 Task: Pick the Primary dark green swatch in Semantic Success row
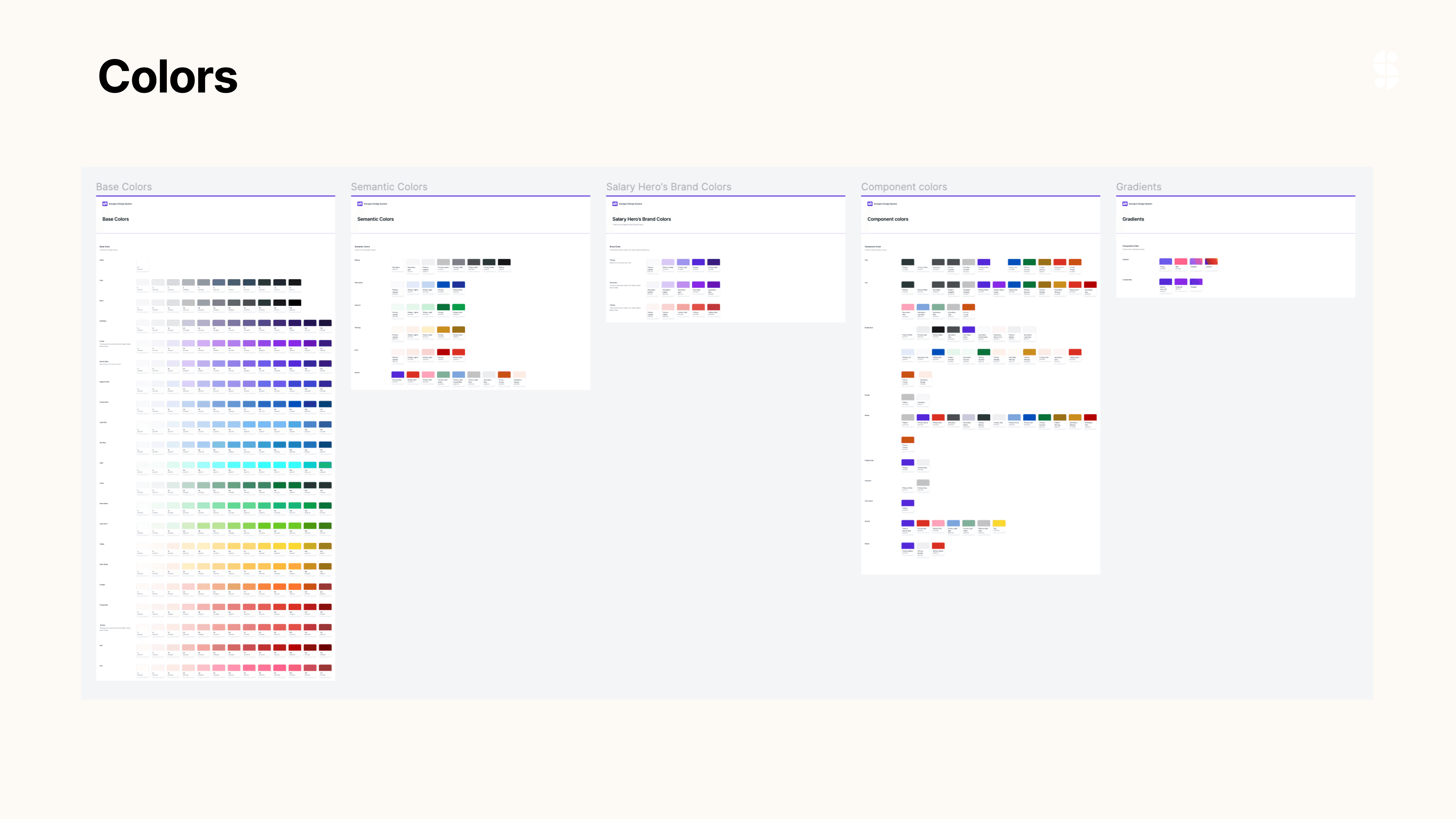443,307
